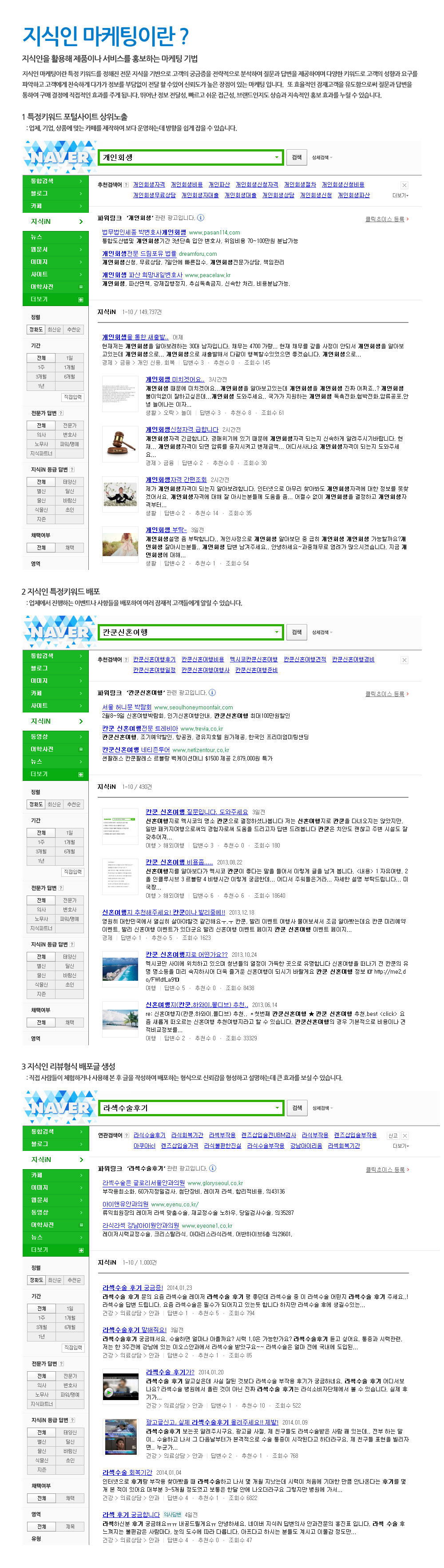The height and width of the screenshot is (1568, 444).
Task: Open 법무법인세종 박변호사개인회생 ad link
Action: click(x=143, y=232)
